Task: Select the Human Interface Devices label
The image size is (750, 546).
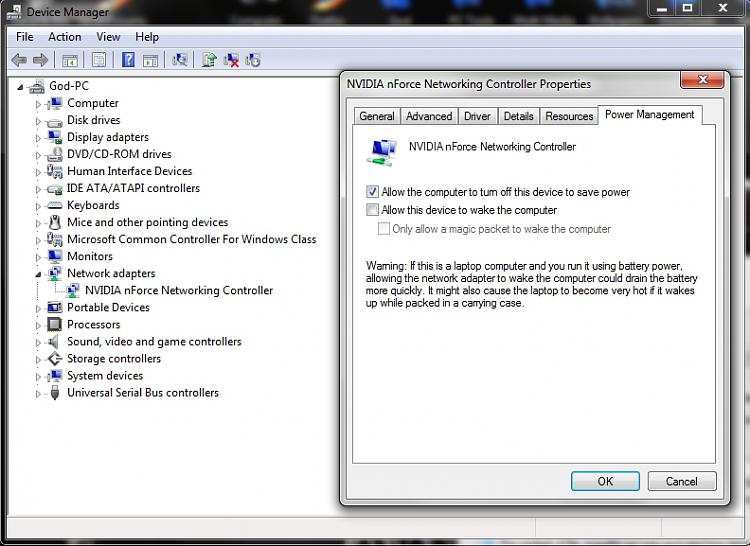Action: (130, 171)
